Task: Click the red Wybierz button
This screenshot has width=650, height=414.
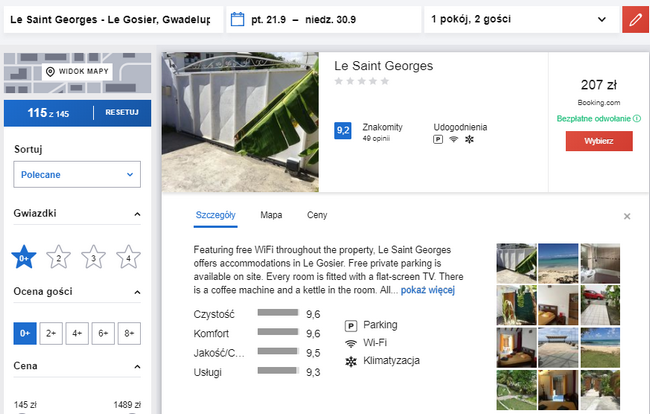Action: tap(599, 141)
